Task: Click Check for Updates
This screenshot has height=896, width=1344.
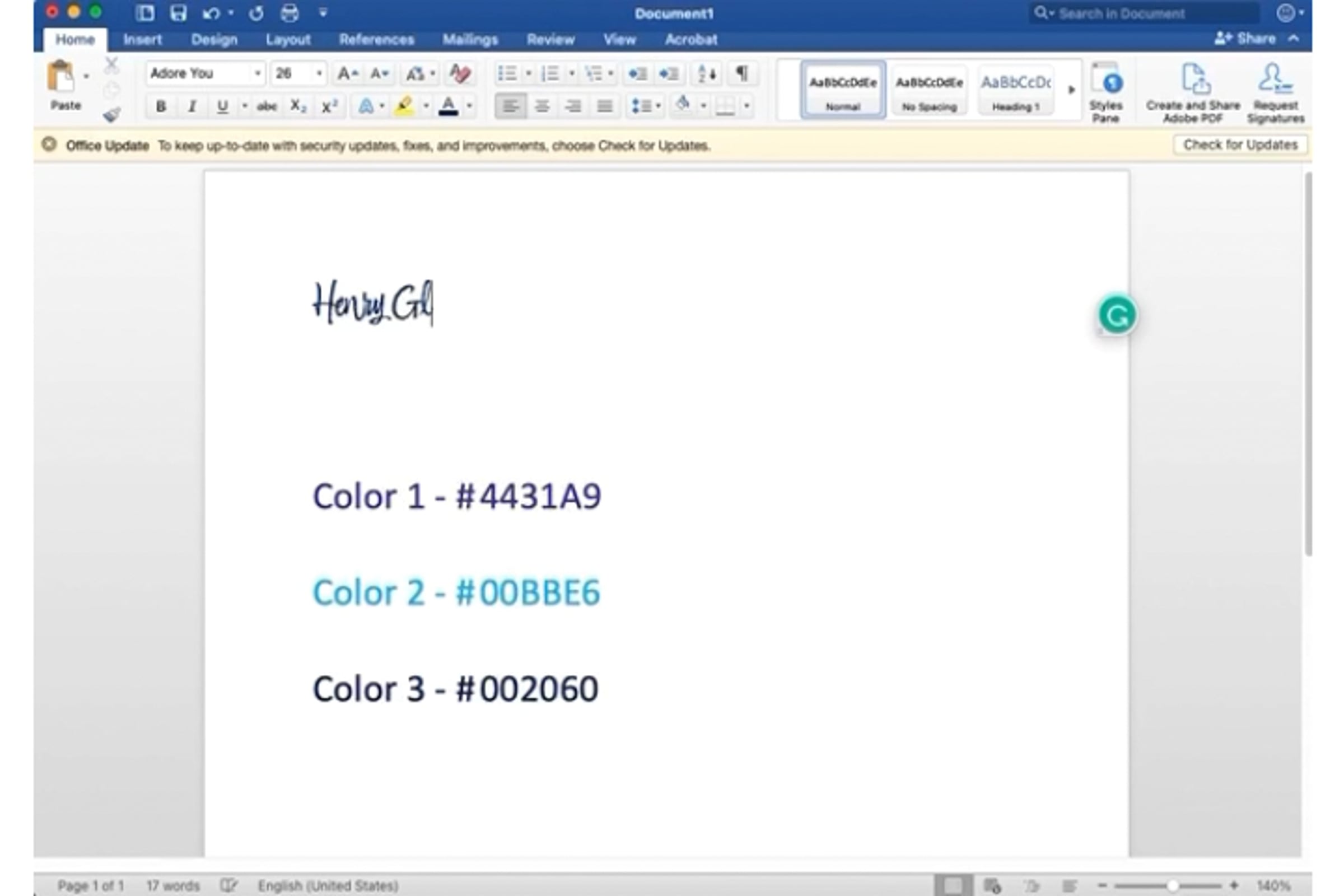Action: tap(1240, 144)
